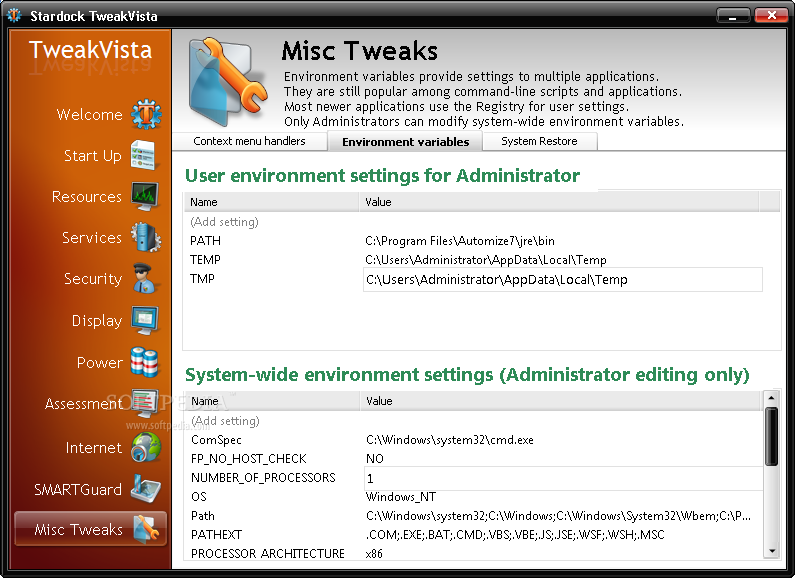Click the TEMP value path
The image size is (795, 578).
(x=486, y=260)
